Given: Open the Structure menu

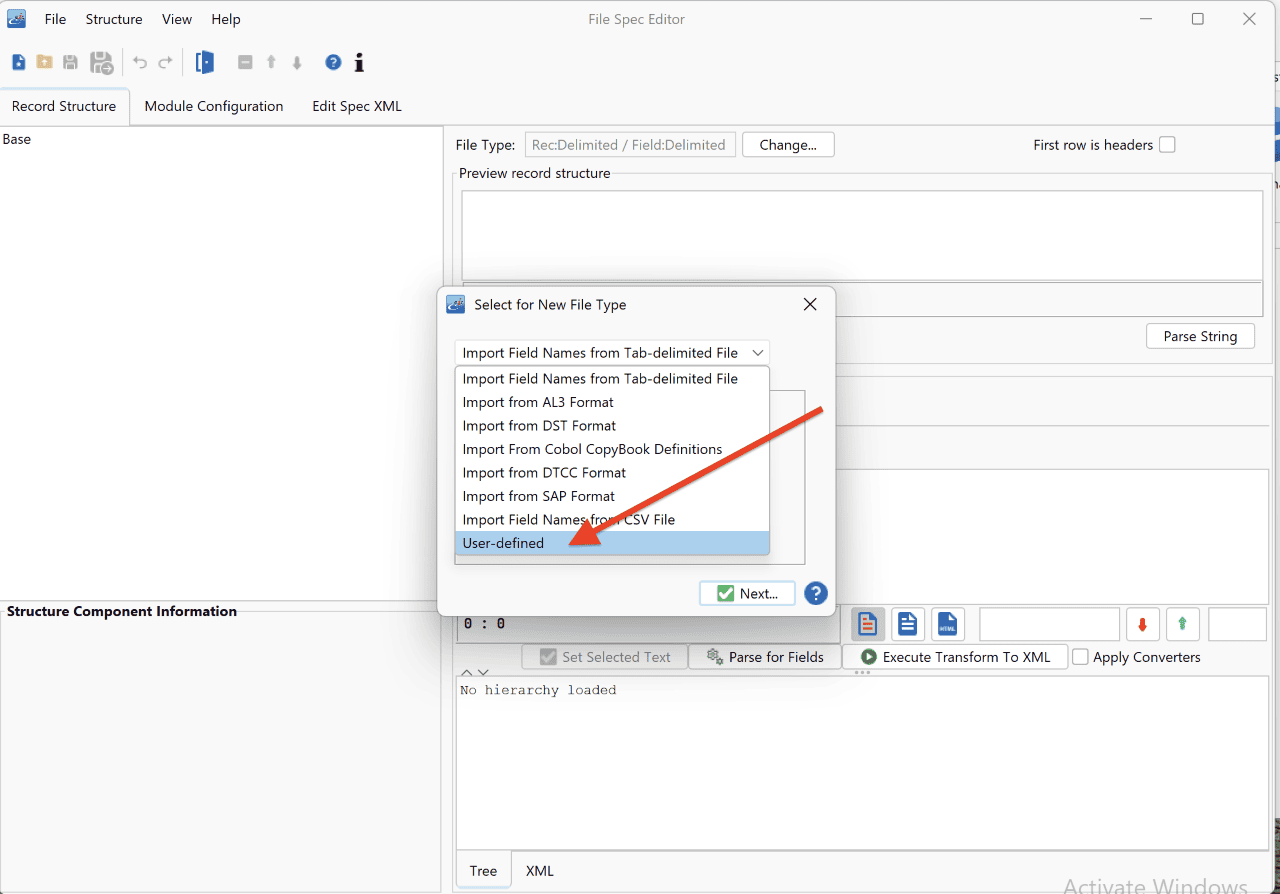Looking at the screenshot, I should pyautogui.click(x=114, y=19).
